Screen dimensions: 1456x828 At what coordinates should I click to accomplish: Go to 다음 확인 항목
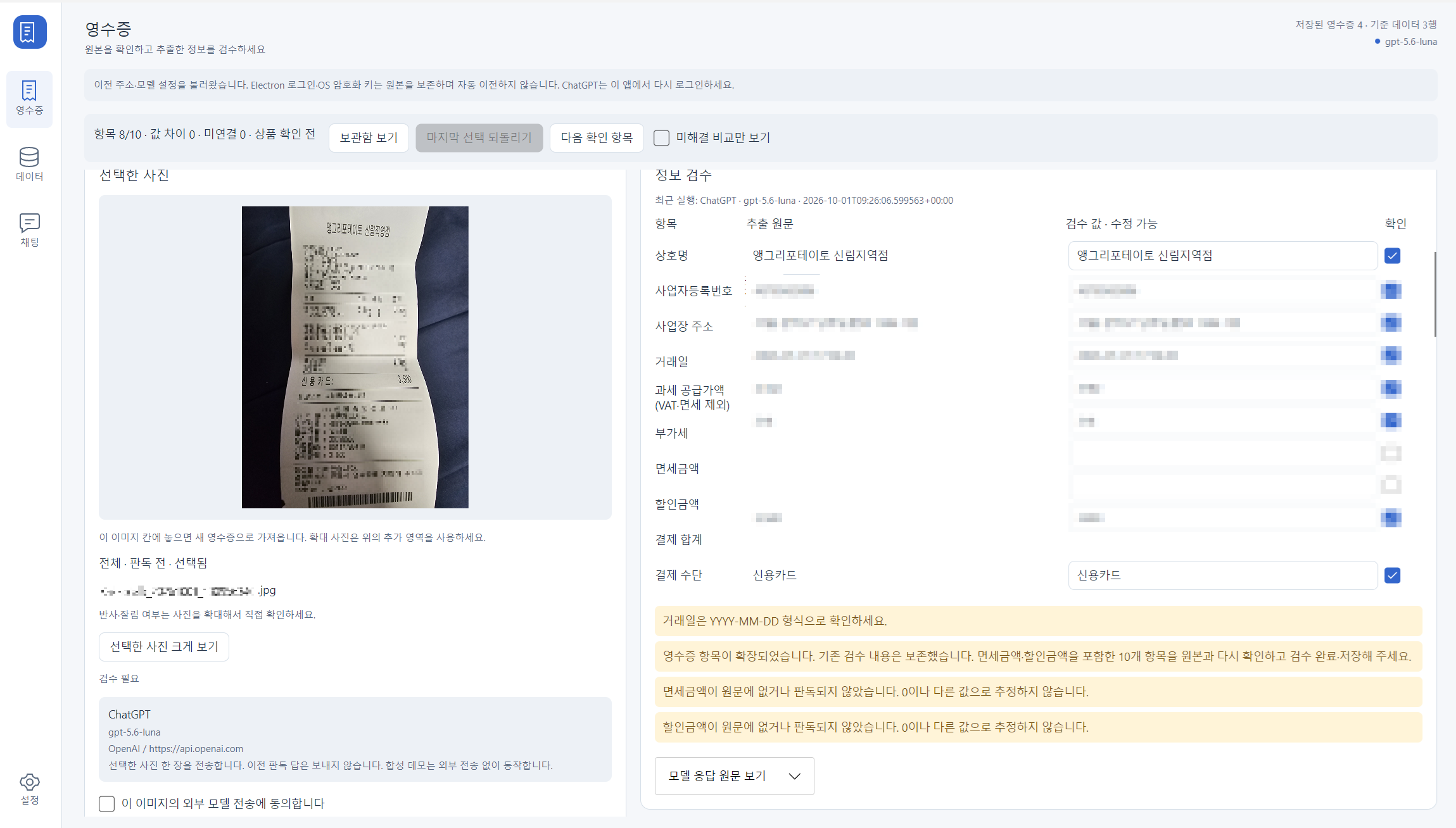[597, 137]
